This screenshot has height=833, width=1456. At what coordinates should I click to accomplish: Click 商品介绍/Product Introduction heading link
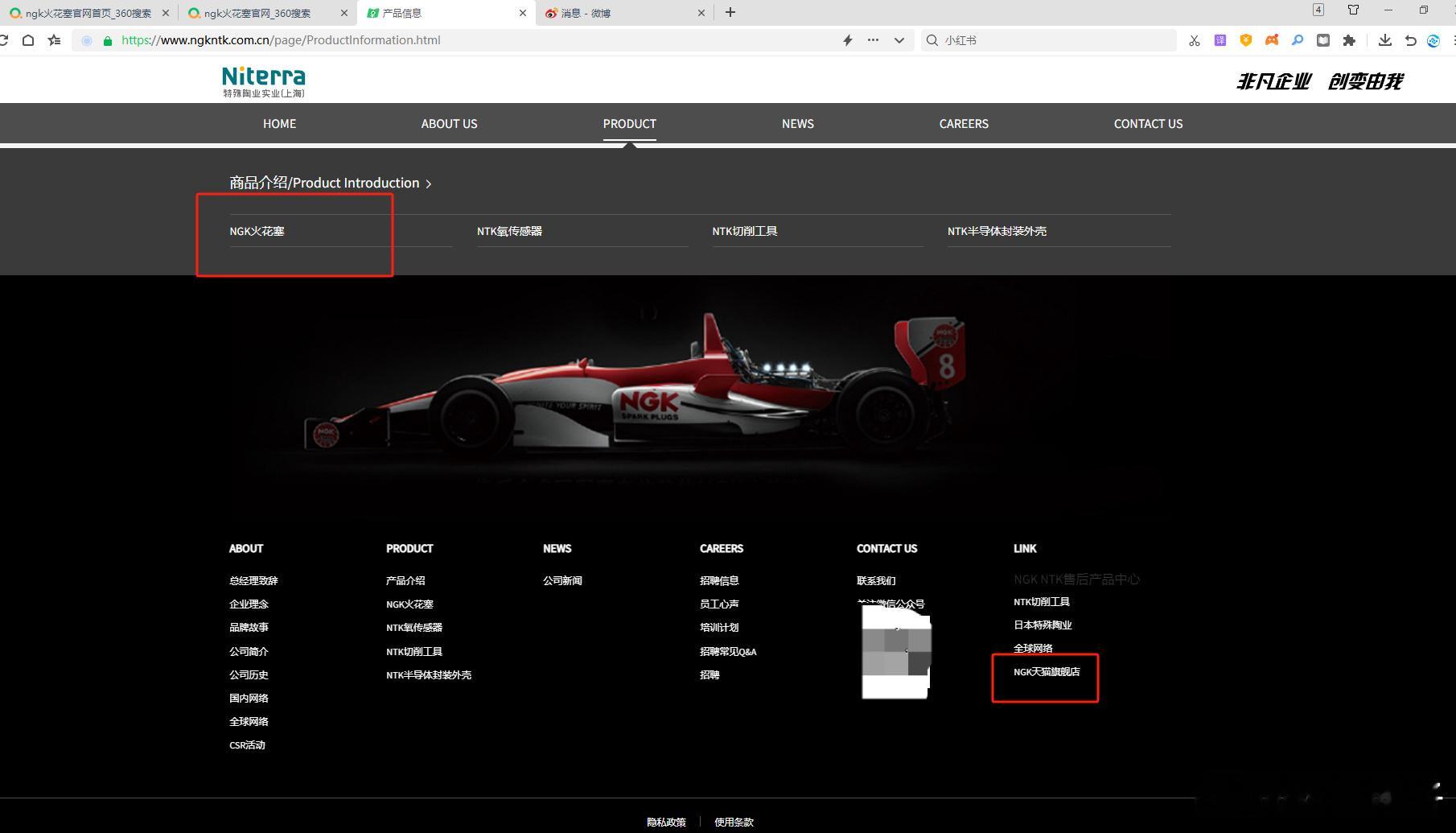pyautogui.click(x=324, y=183)
